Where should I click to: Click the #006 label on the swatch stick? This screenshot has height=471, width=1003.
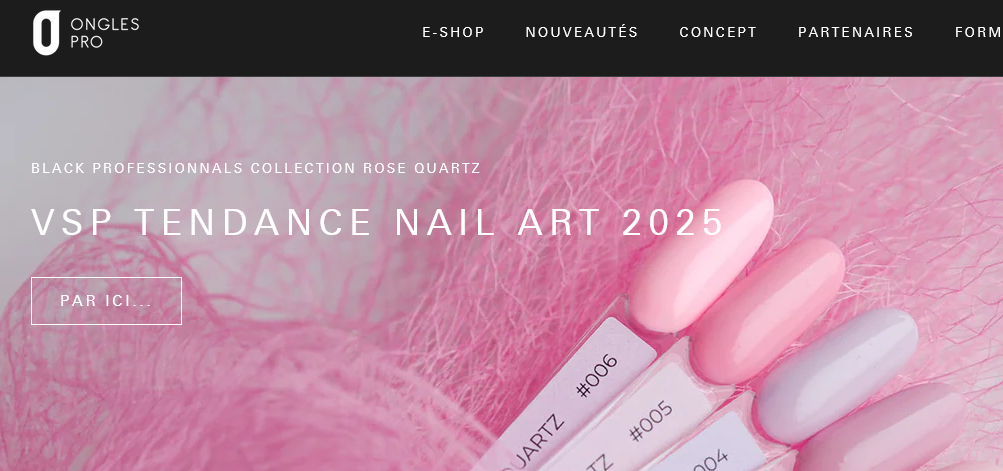click(x=597, y=375)
